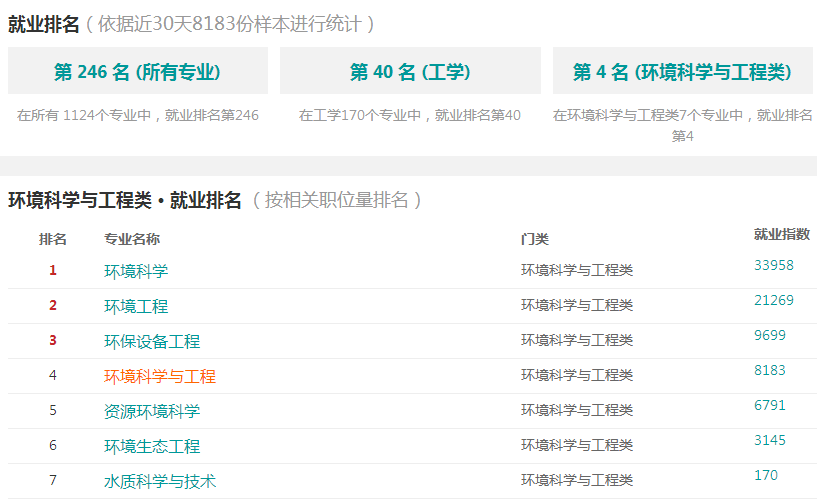Image resolution: width=817 pixels, height=500 pixels.
Task: Click rank number 4
Action: click(53, 374)
